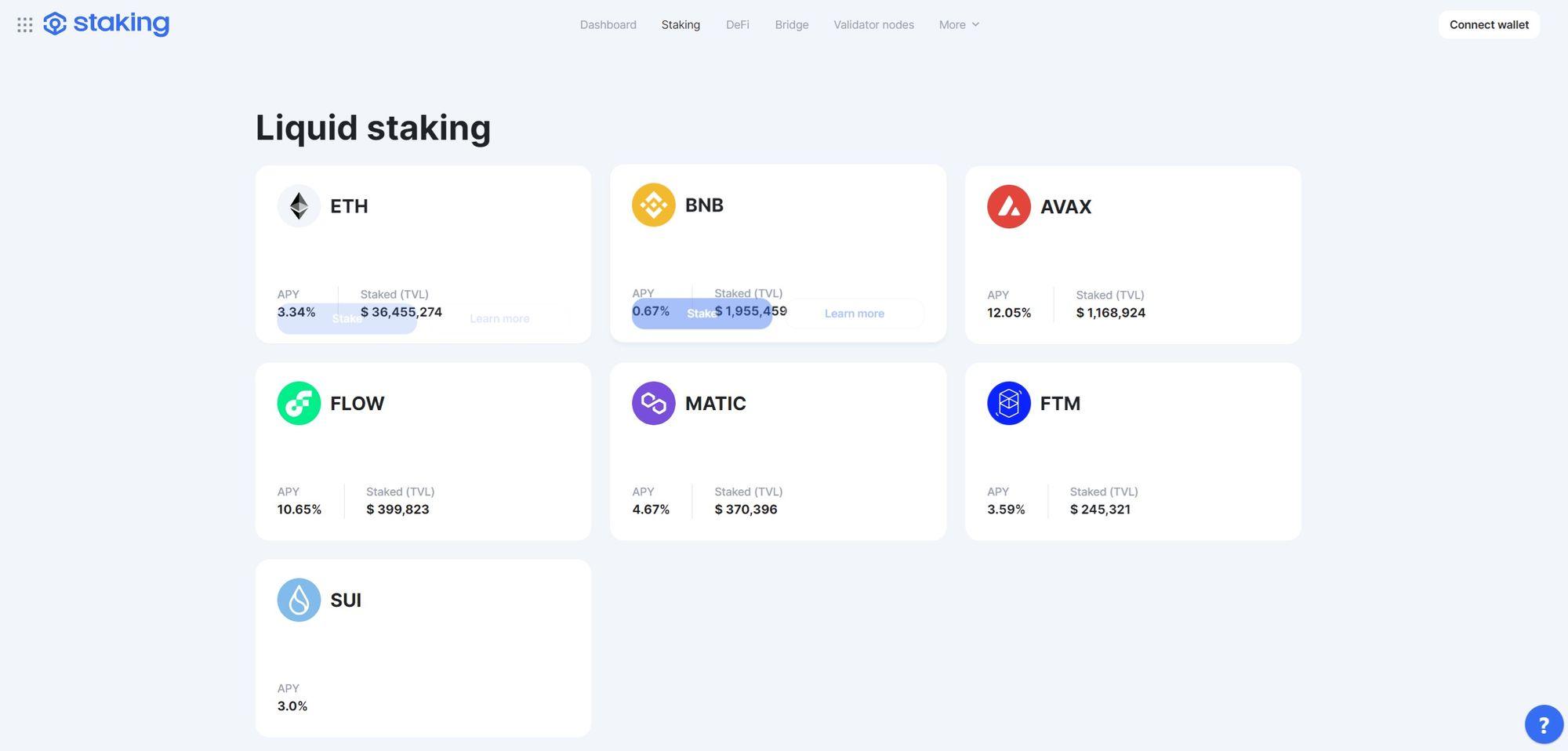Click the staking wordmark text
Screen dimensions: 1568x751
(122, 24)
